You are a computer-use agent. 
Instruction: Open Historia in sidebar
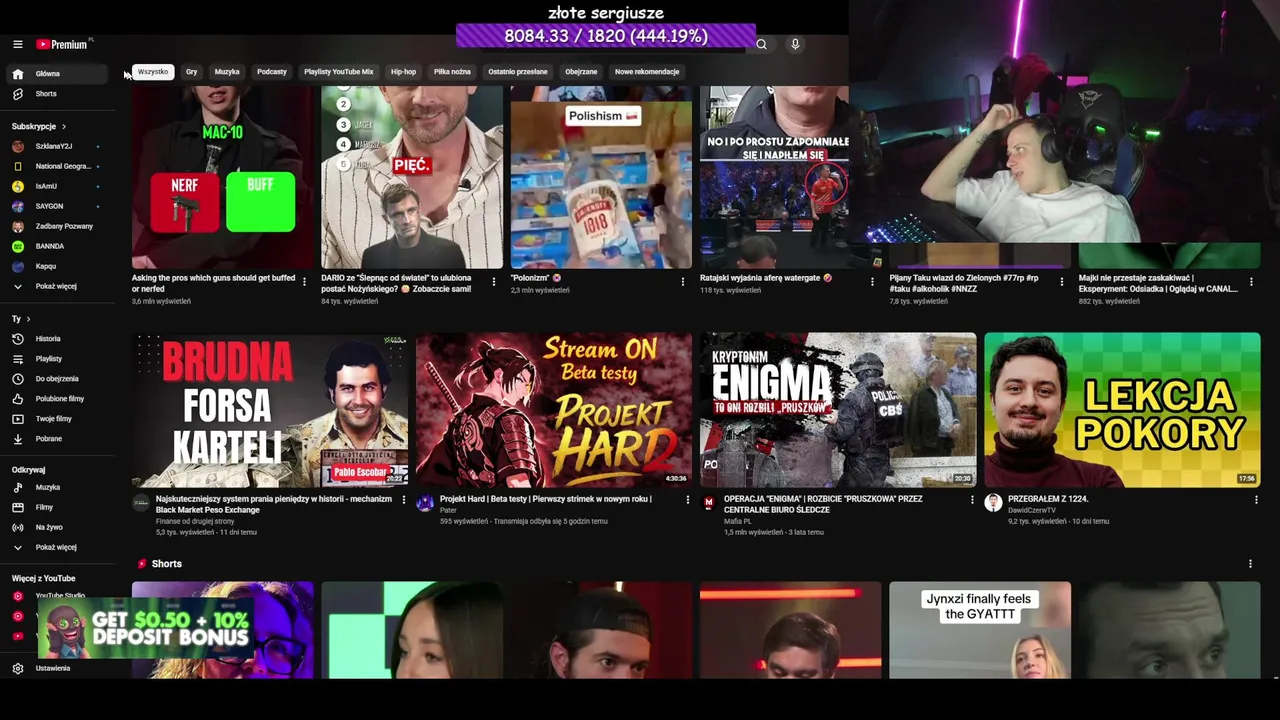[58, 339]
